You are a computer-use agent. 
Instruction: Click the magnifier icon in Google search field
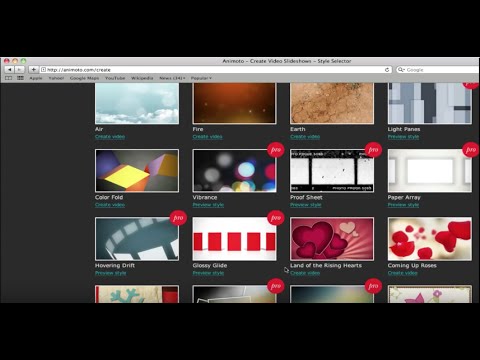click(401, 70)
